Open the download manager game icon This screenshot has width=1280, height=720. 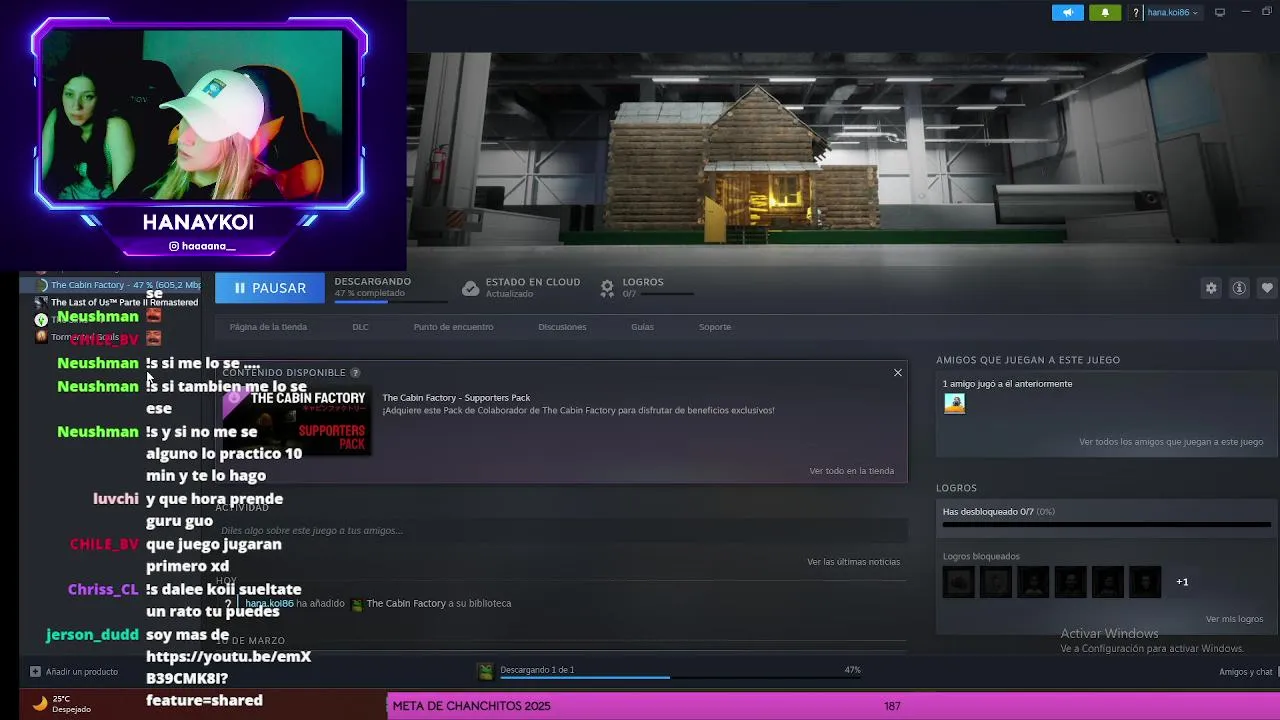coord(485,672)
